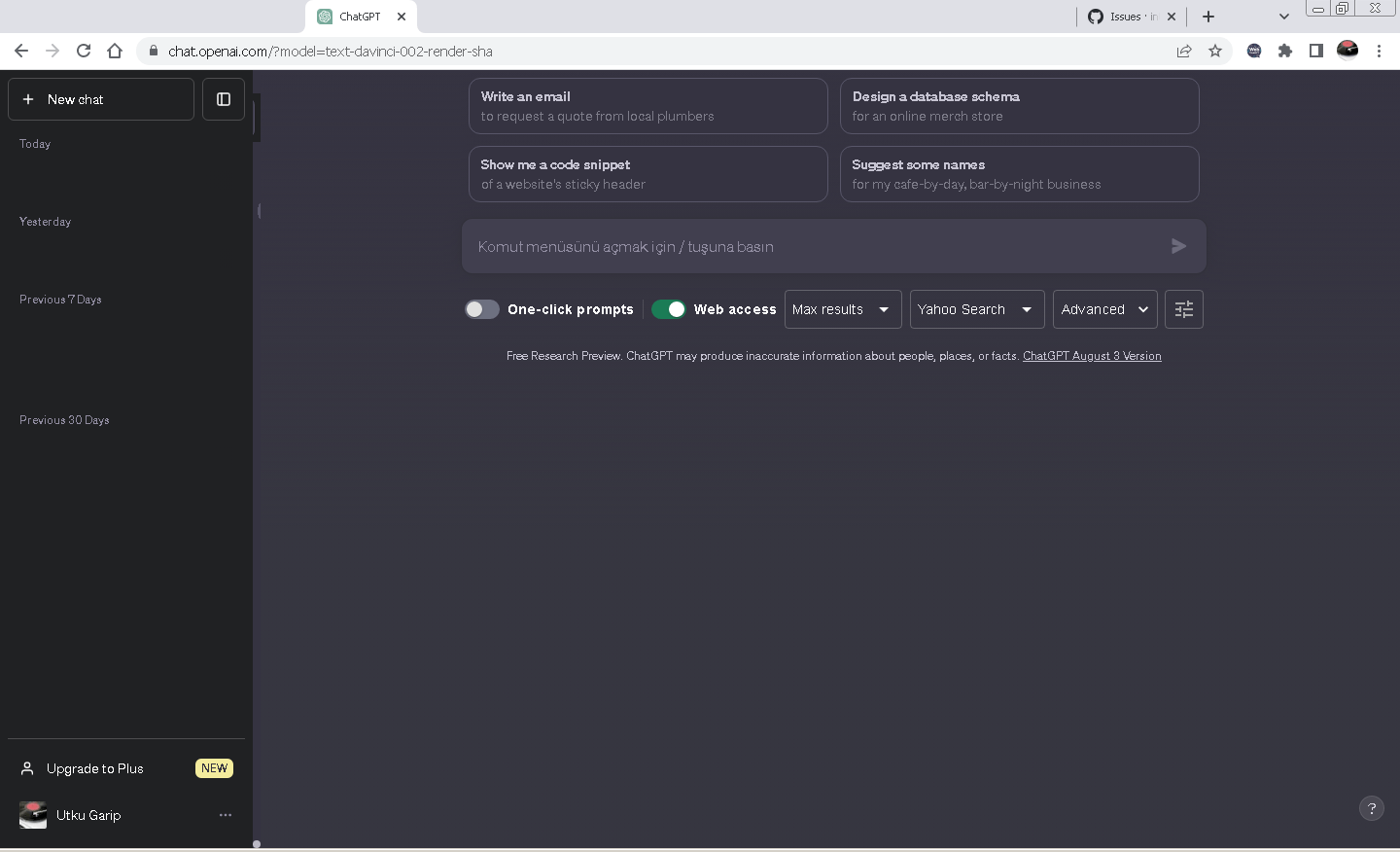Screen dimensions: 1400x852
Task: Open options for Utku Garip account
Action: (226, 815)
